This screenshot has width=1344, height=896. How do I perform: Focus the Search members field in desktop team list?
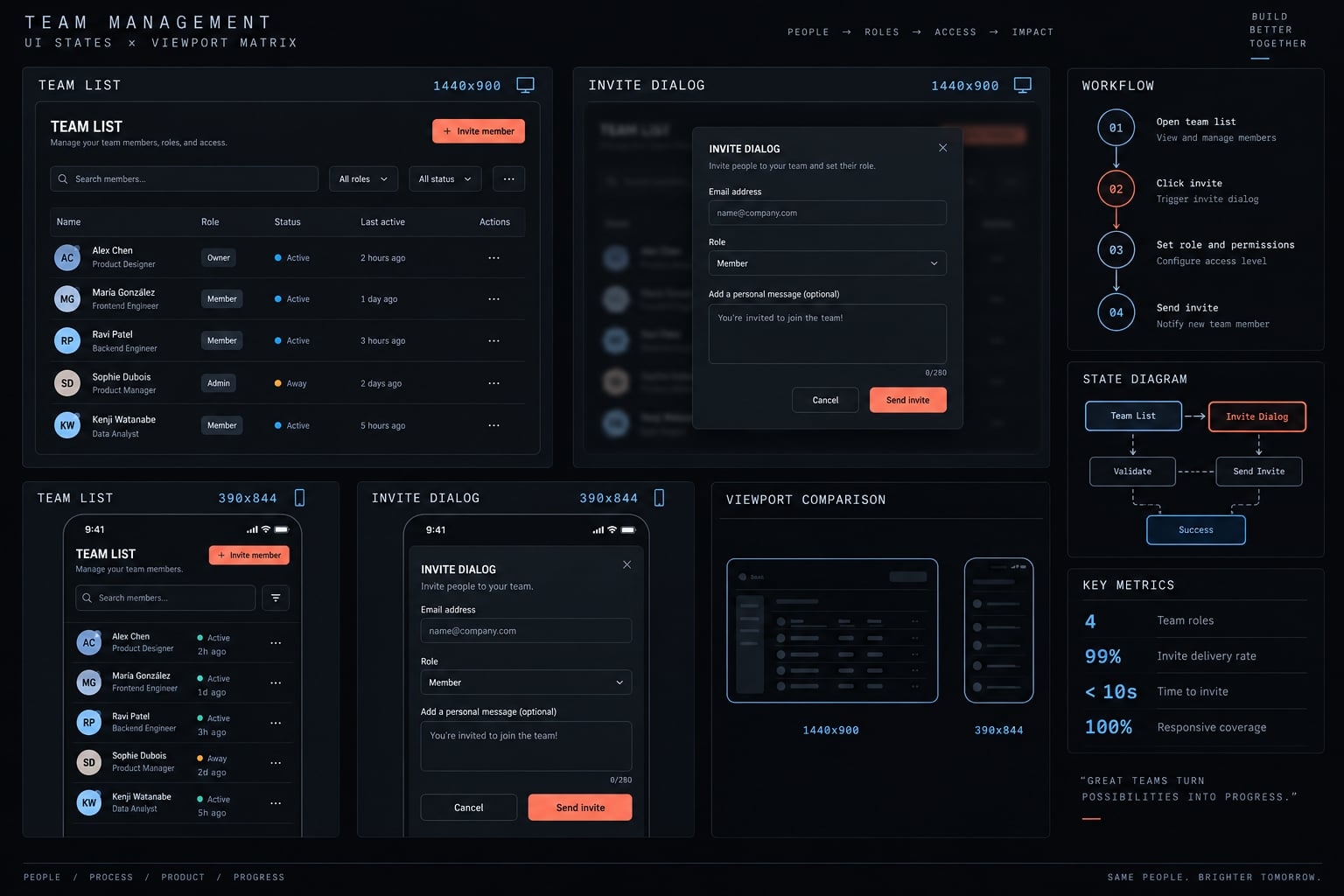[184, 178]
